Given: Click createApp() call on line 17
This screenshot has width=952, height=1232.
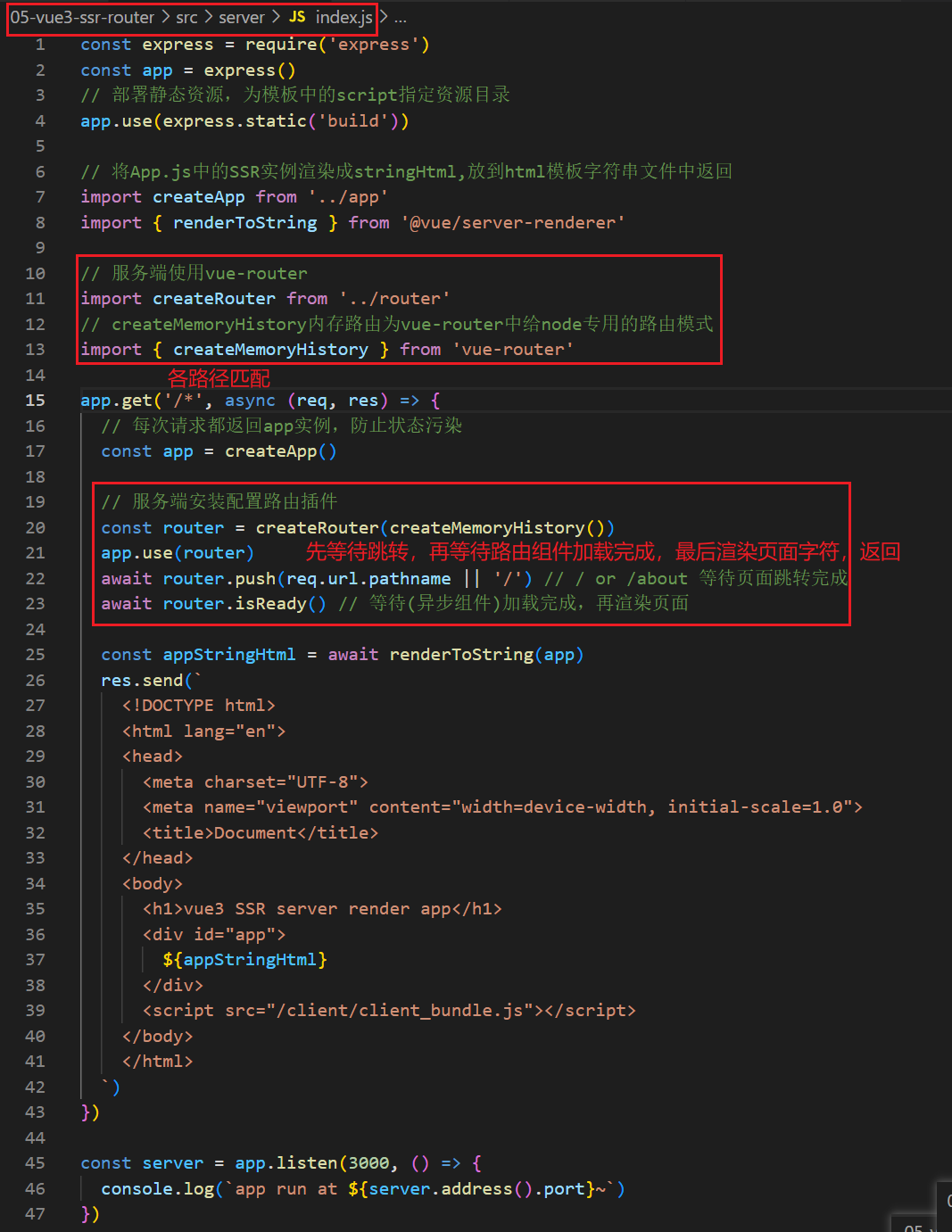Looking at the screenshot, I should pyautogui.click(x=281, y=451).
